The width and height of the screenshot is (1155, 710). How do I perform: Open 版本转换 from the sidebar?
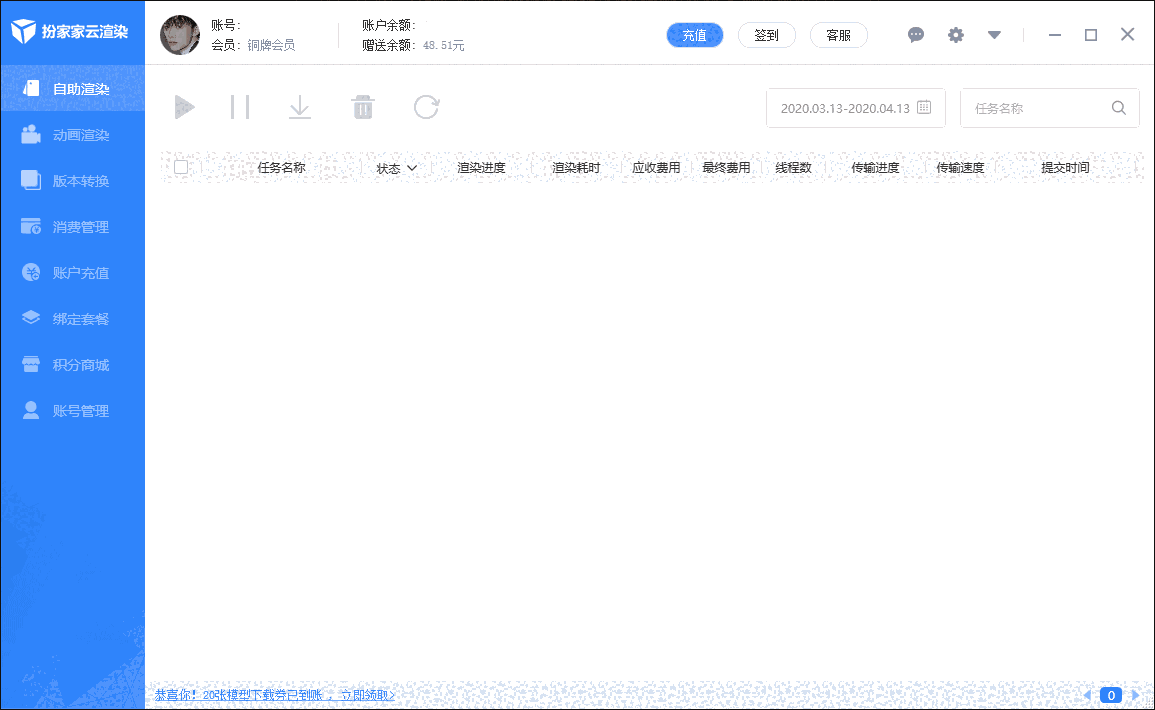(x=72, y=180)
